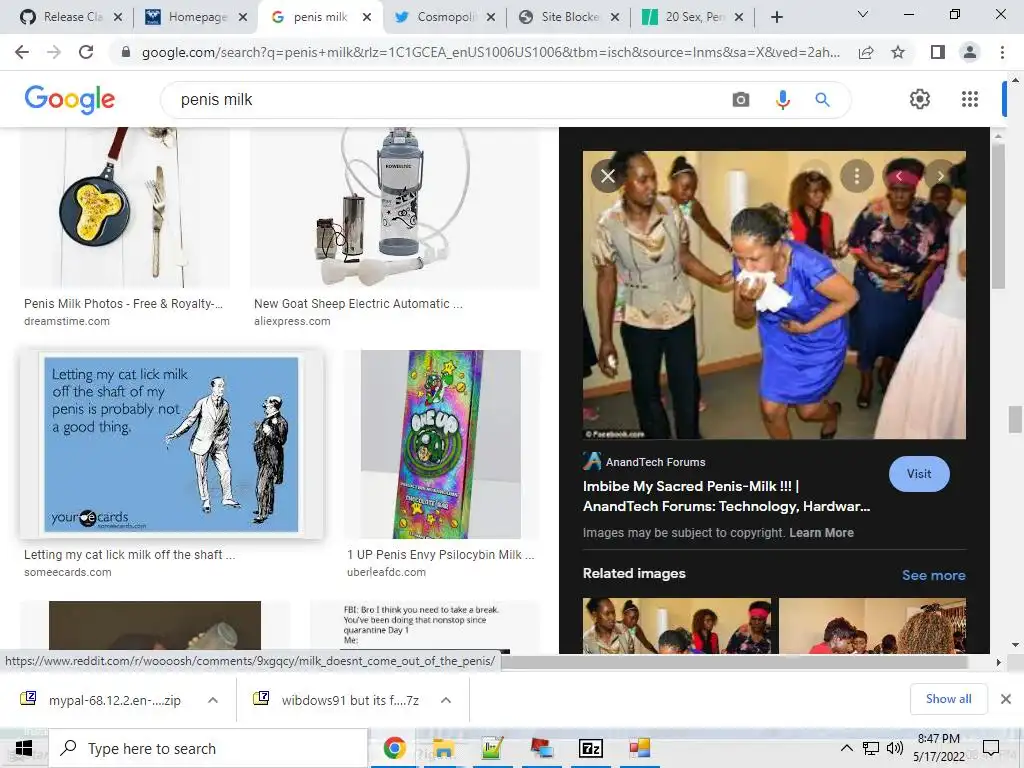Click the browser forward arrow

coord(54,52)
